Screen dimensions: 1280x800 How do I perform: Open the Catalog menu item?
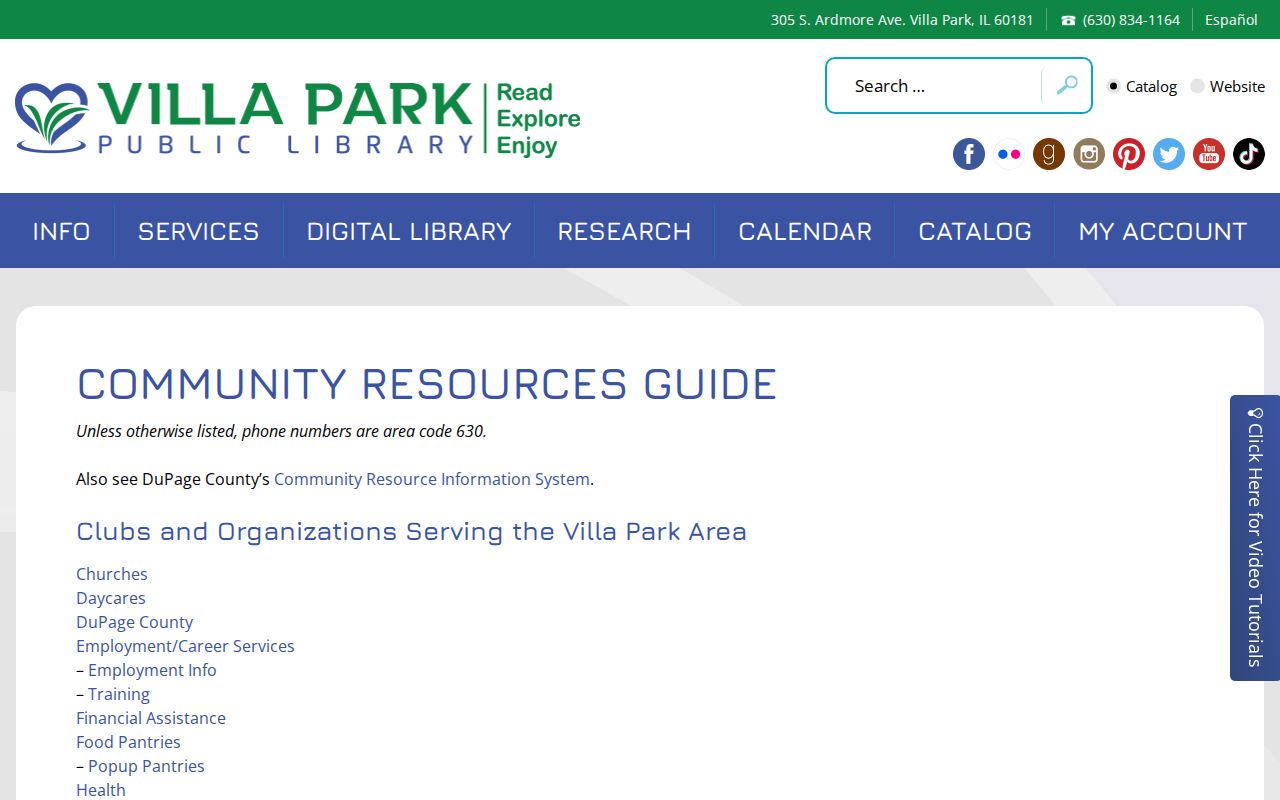[x=975, y=231]
